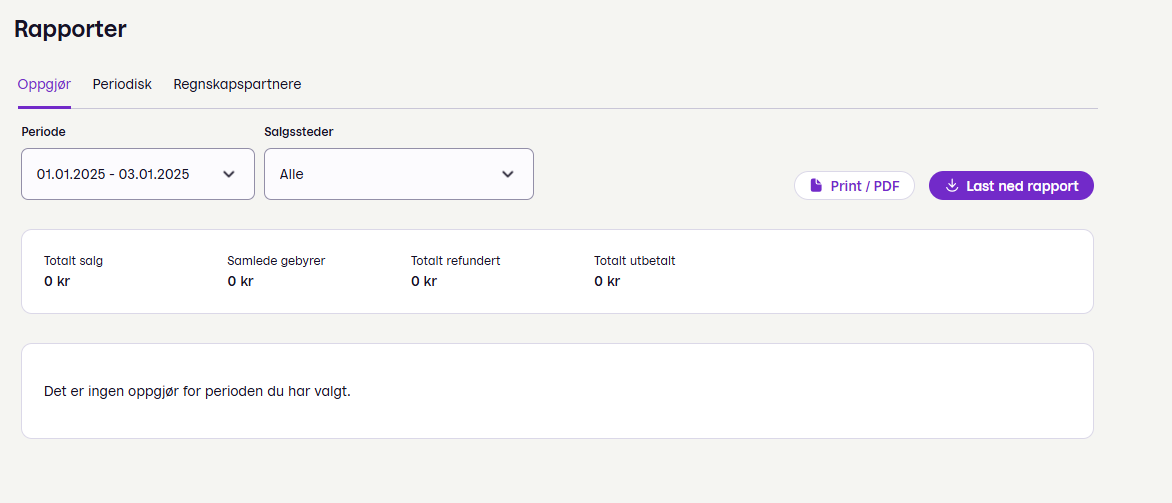The image size is (1172, 503).
Task: Expand the Salgssteder chevron arrow
Action: coord(508,174)
